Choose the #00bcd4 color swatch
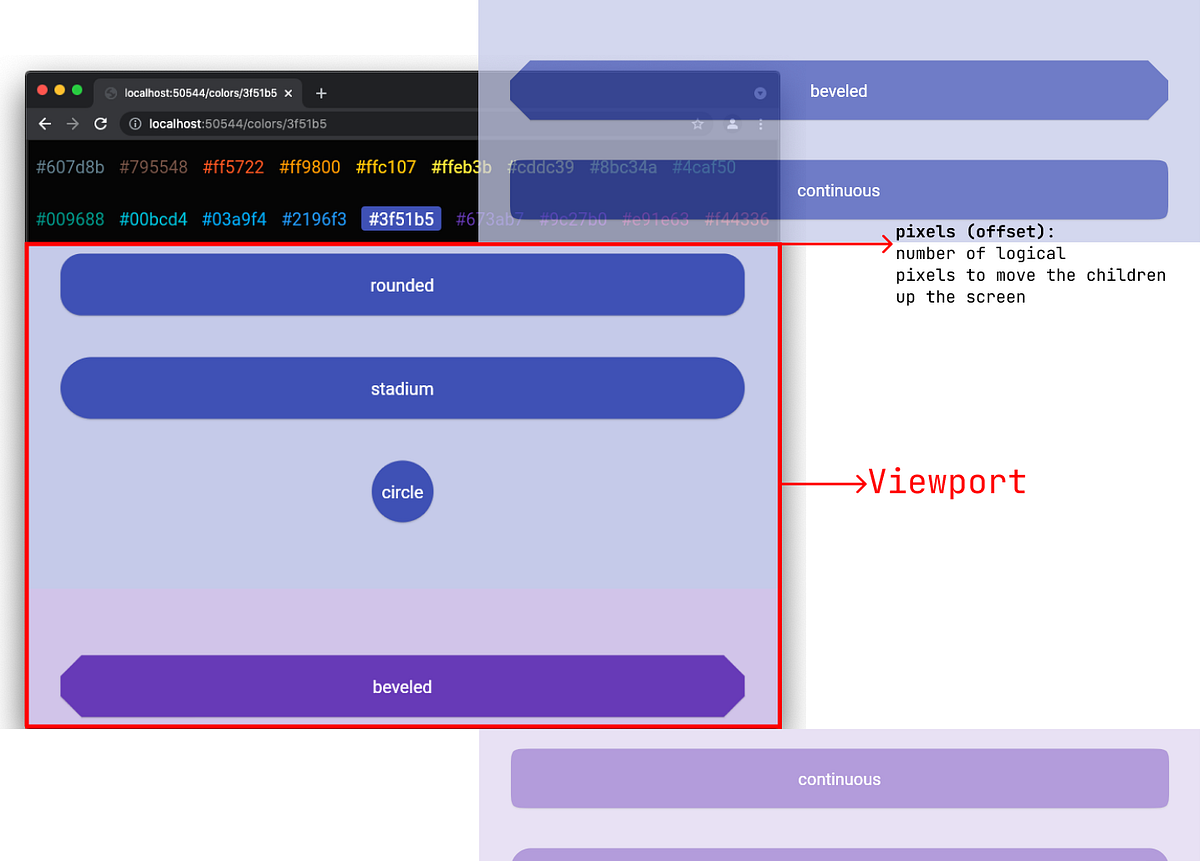Screen dimensions: 1200x861 coord(153,218)
